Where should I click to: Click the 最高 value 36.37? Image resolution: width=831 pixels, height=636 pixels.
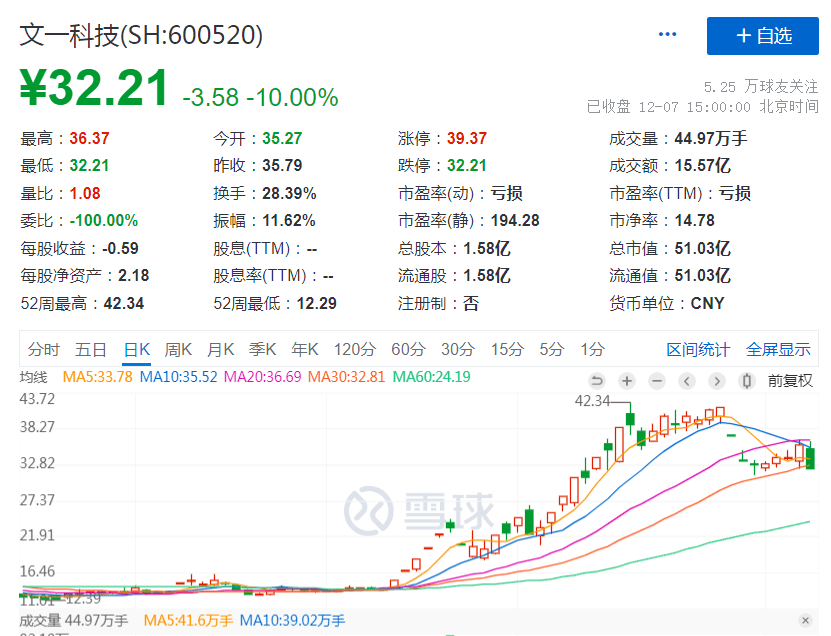pyautogui.click(x=89, y=138)
